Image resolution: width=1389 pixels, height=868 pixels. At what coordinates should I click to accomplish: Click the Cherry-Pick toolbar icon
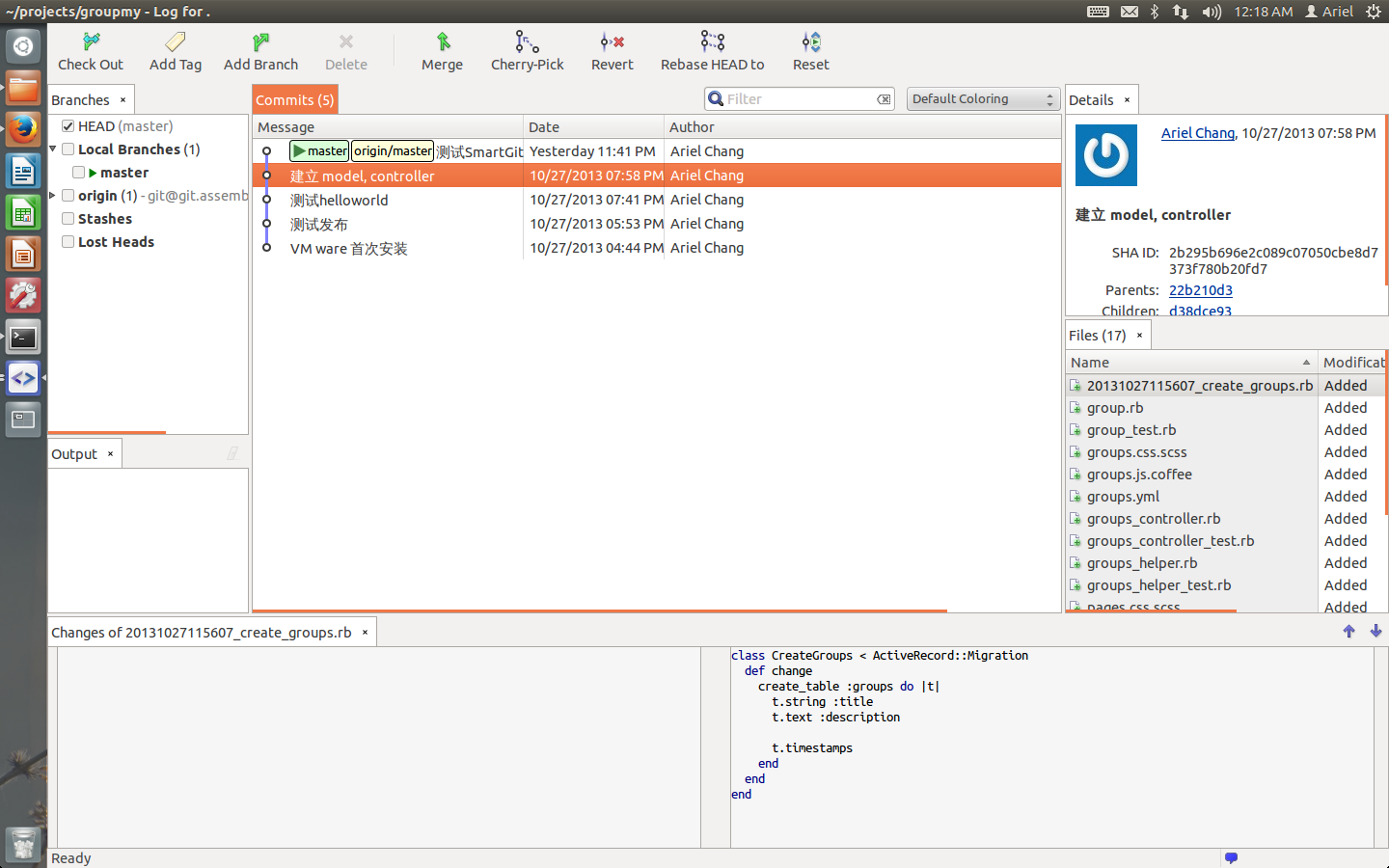527,41
